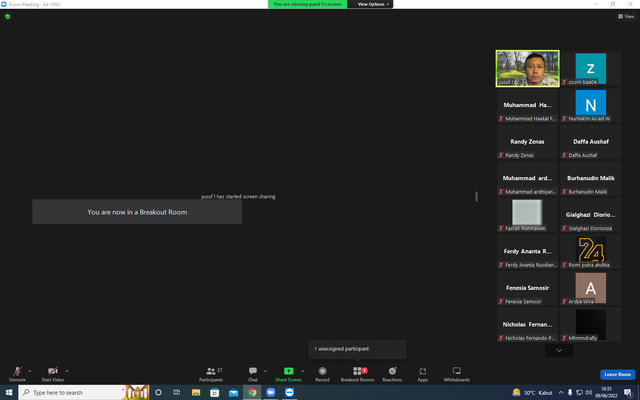
Task: Open Breakout Rooms from the toolbar
Action: pyautogui.click(x=358, y=373)
